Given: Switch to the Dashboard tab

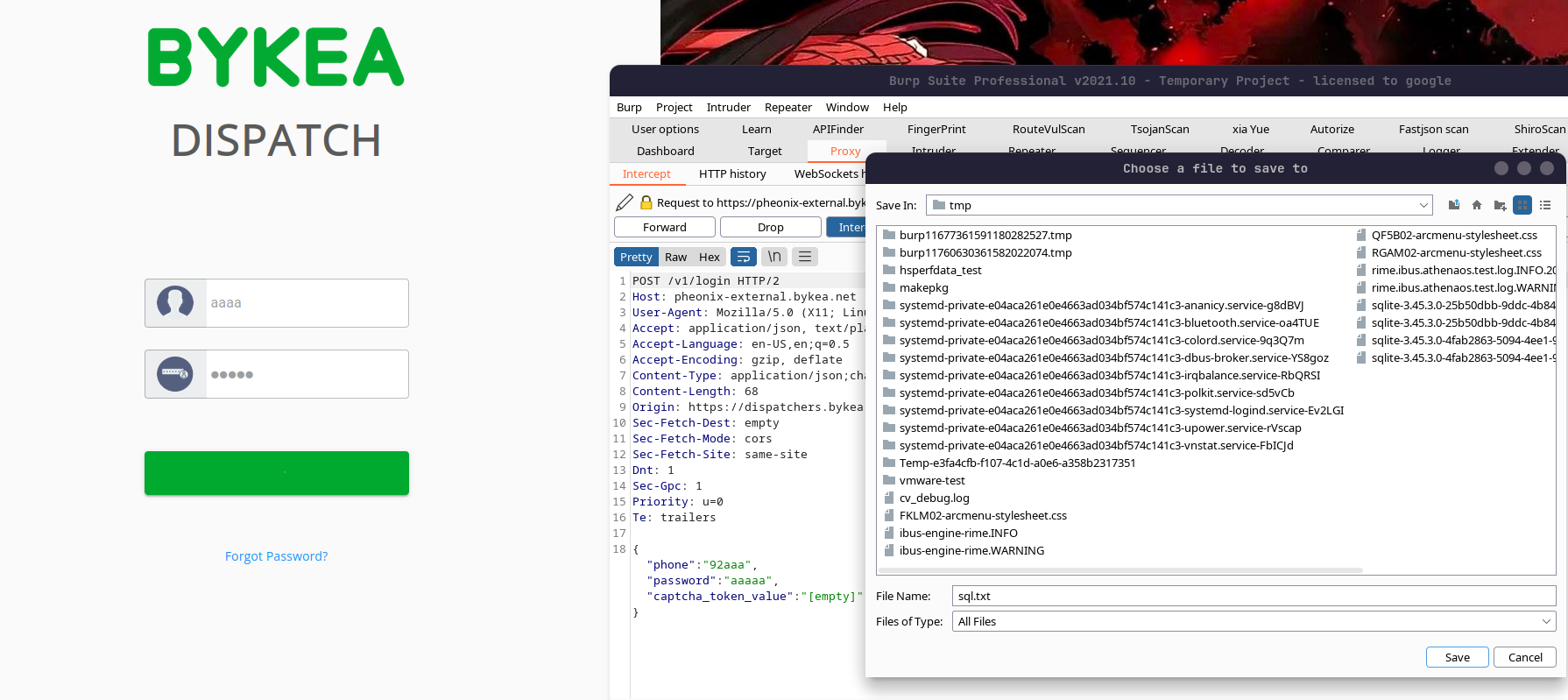Looking at the screenshot, I should 666,151.
